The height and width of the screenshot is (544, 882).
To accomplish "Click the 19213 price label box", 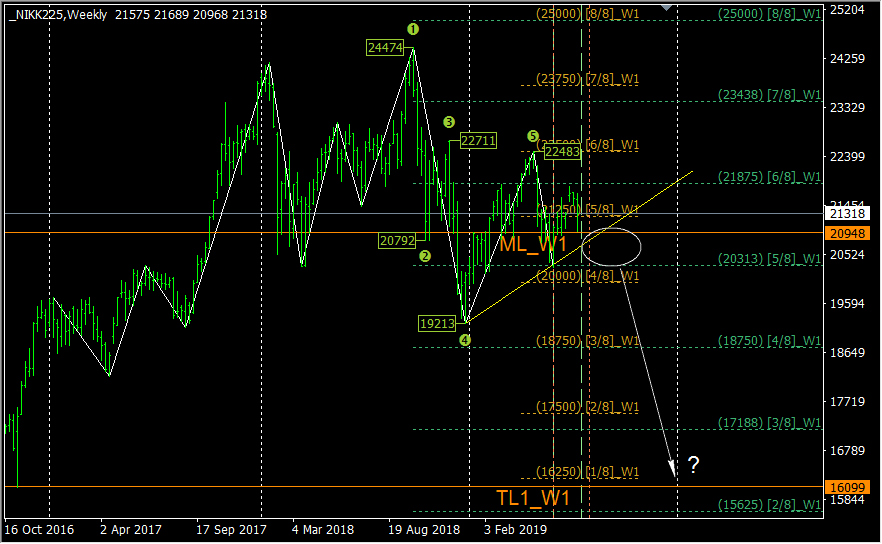I will point(437,323).
